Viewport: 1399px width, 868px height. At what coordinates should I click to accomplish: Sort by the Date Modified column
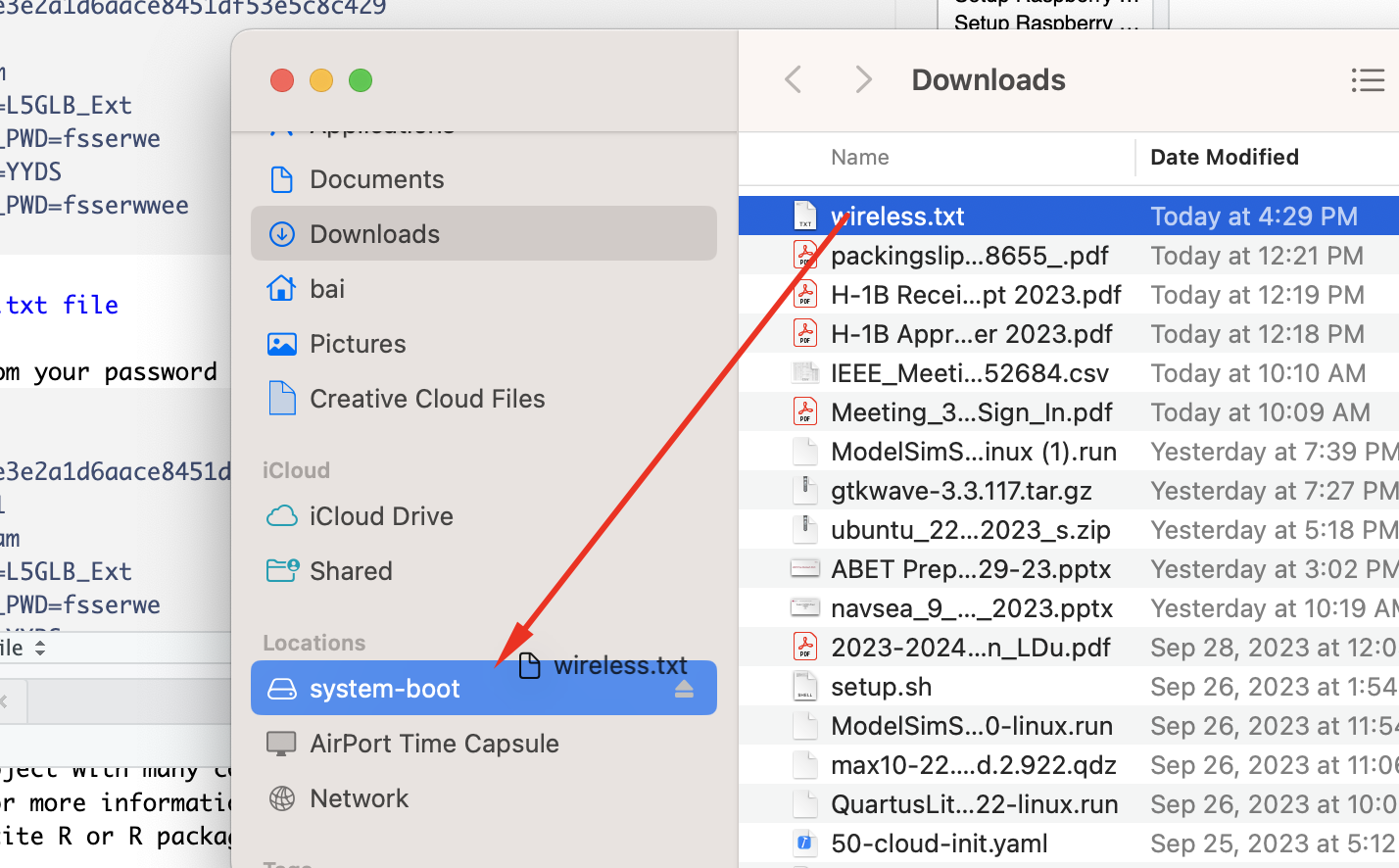click(1224, 157)
